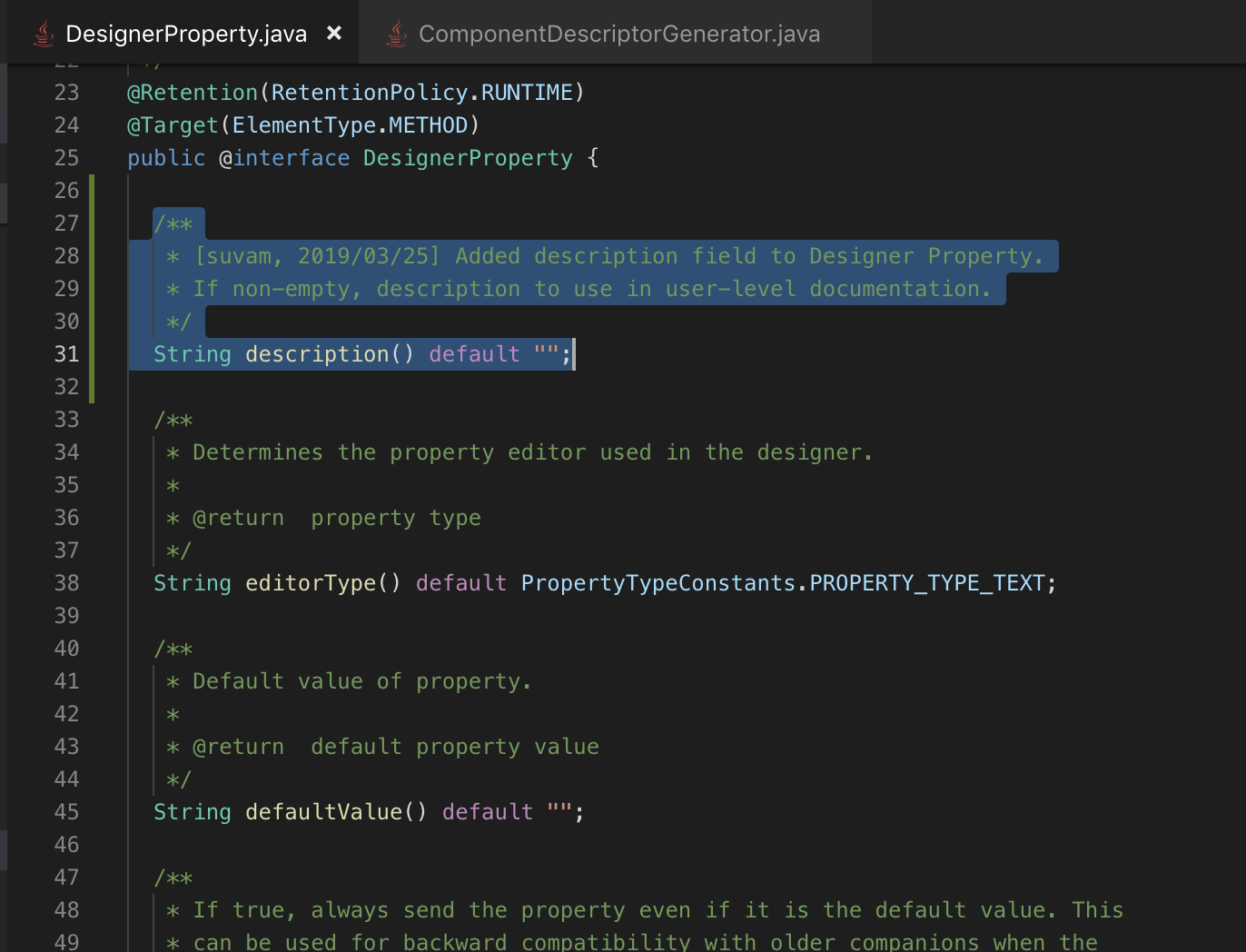Close the DesignerProperty.java tab
Screen dimensions: 1246x952
coord(333,33)
